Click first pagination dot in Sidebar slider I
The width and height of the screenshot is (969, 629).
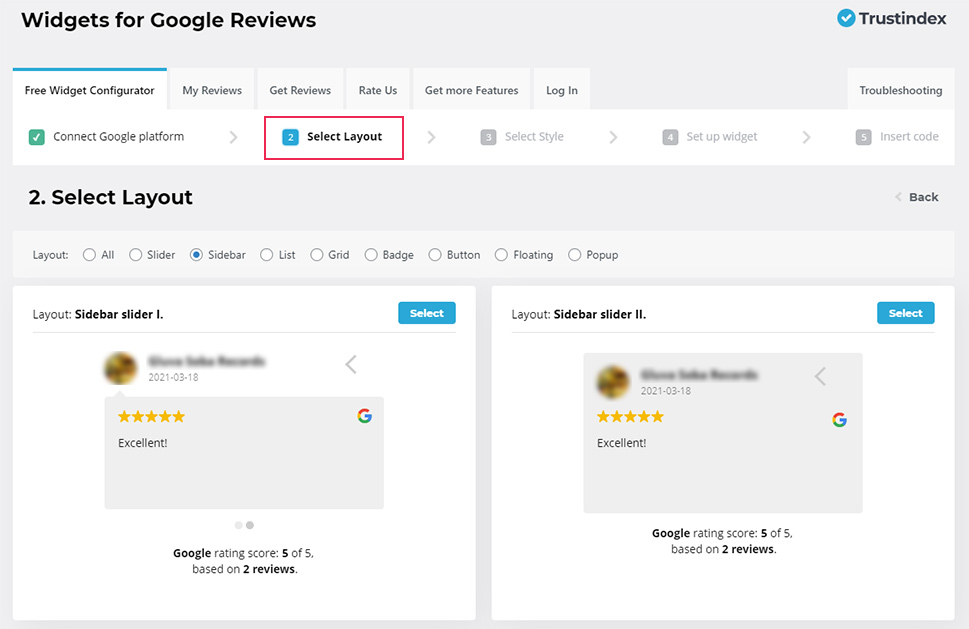239,525
